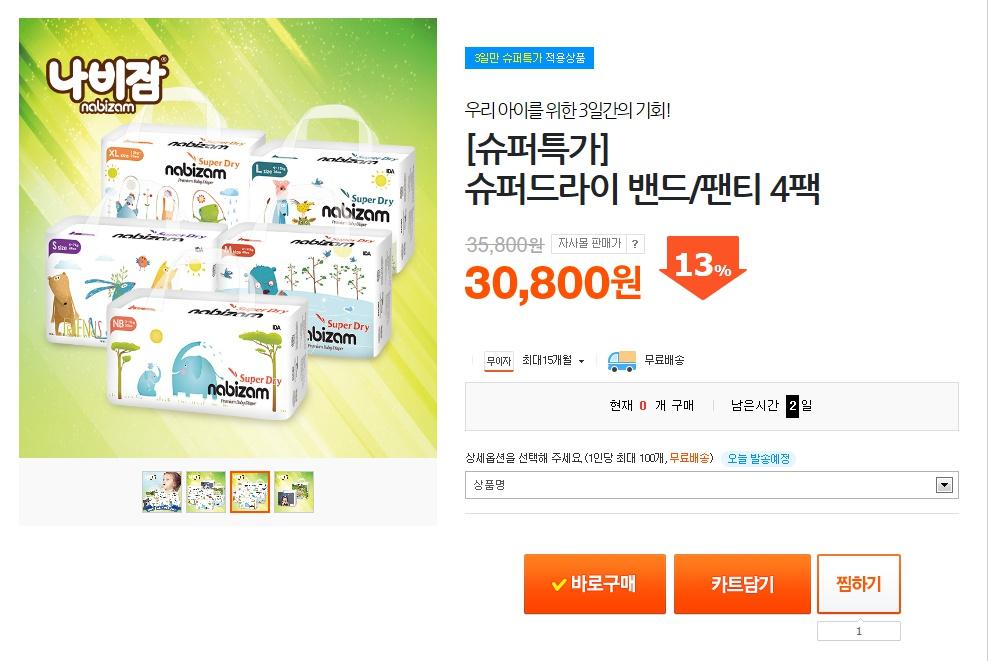
Task: Click the 바로구매 buy now button
Action: (595, 584)
